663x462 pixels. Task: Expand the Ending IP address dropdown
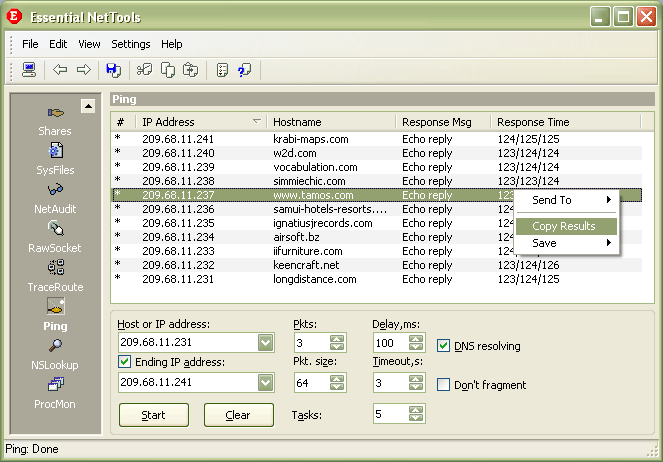coord(266,383)
